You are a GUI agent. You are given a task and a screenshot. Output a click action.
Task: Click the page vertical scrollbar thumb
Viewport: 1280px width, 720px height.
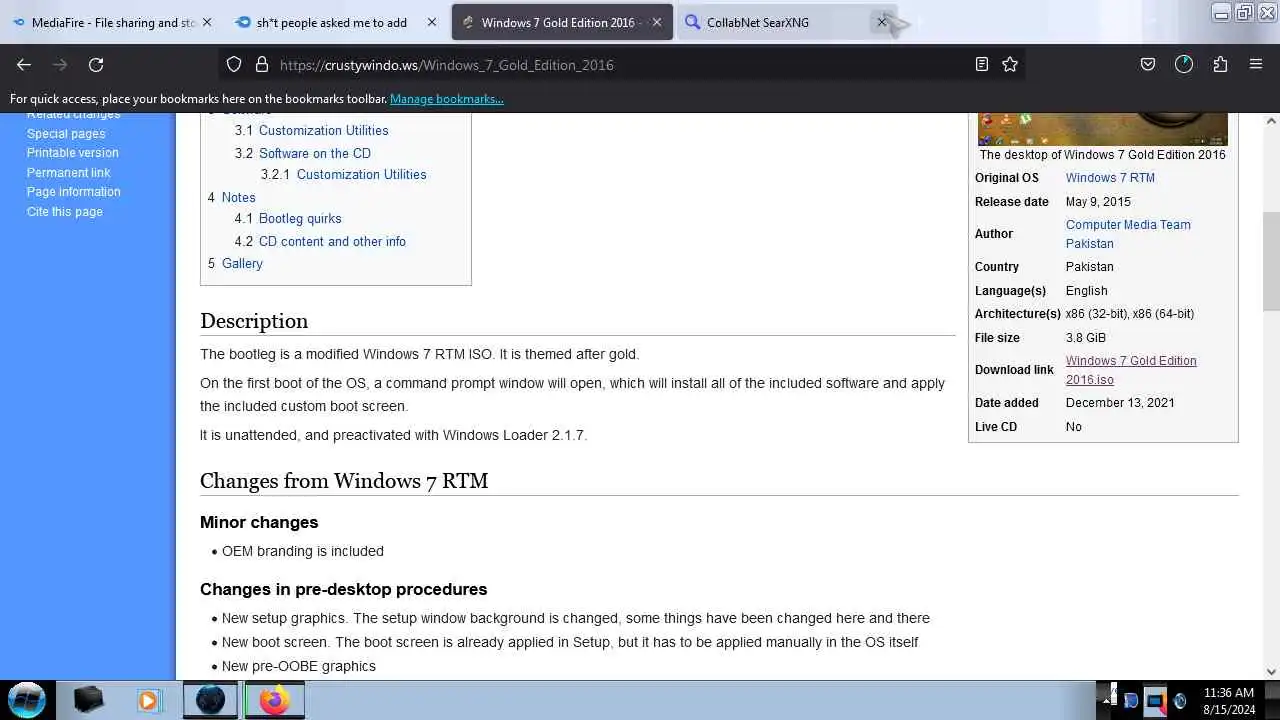(x=1271, y=262)
